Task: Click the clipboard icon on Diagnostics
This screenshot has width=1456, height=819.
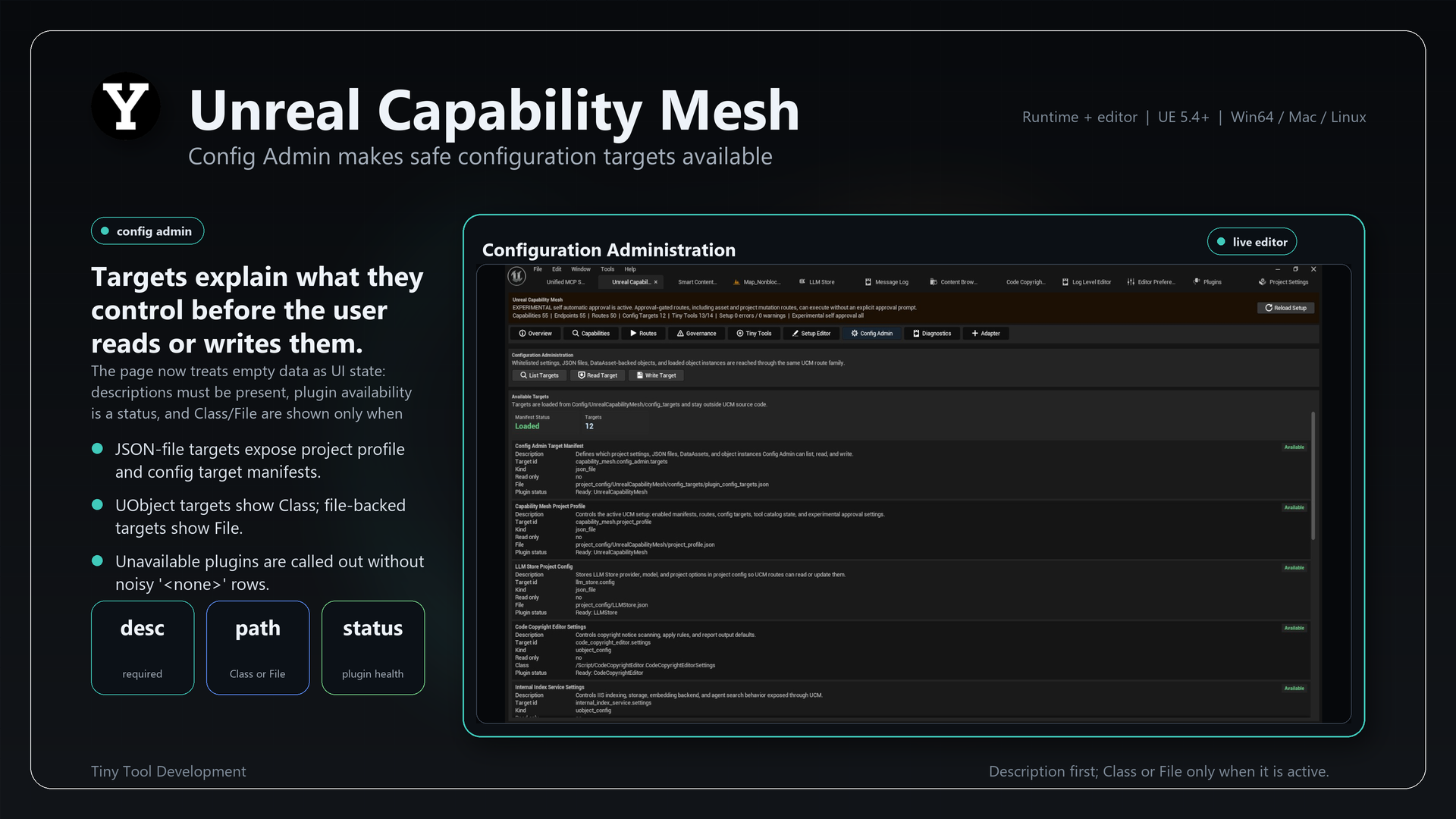Action: tap(916, 334)
